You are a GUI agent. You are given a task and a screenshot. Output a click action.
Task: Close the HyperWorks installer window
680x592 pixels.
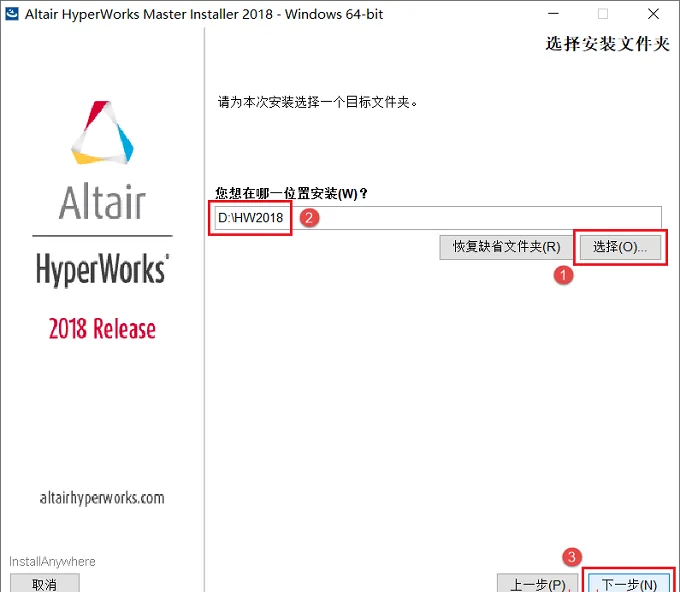point(653,14)
